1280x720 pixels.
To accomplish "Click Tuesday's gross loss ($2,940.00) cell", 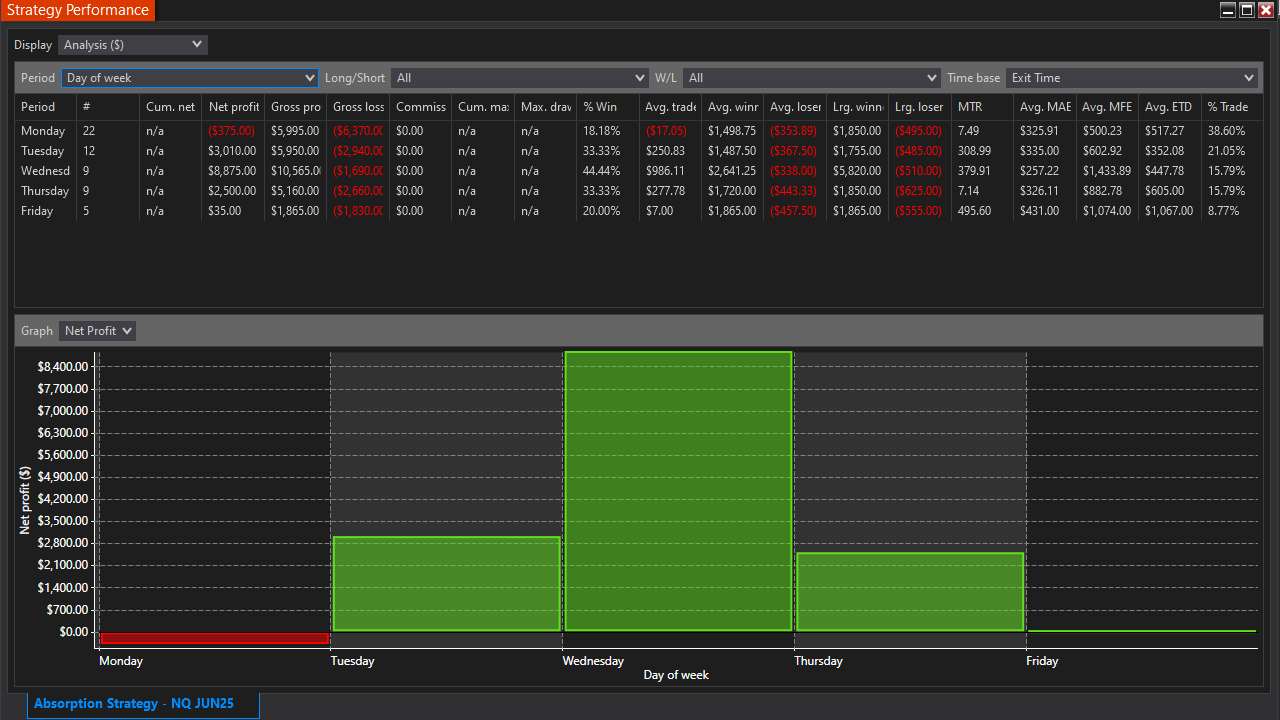I will (358, 151).
